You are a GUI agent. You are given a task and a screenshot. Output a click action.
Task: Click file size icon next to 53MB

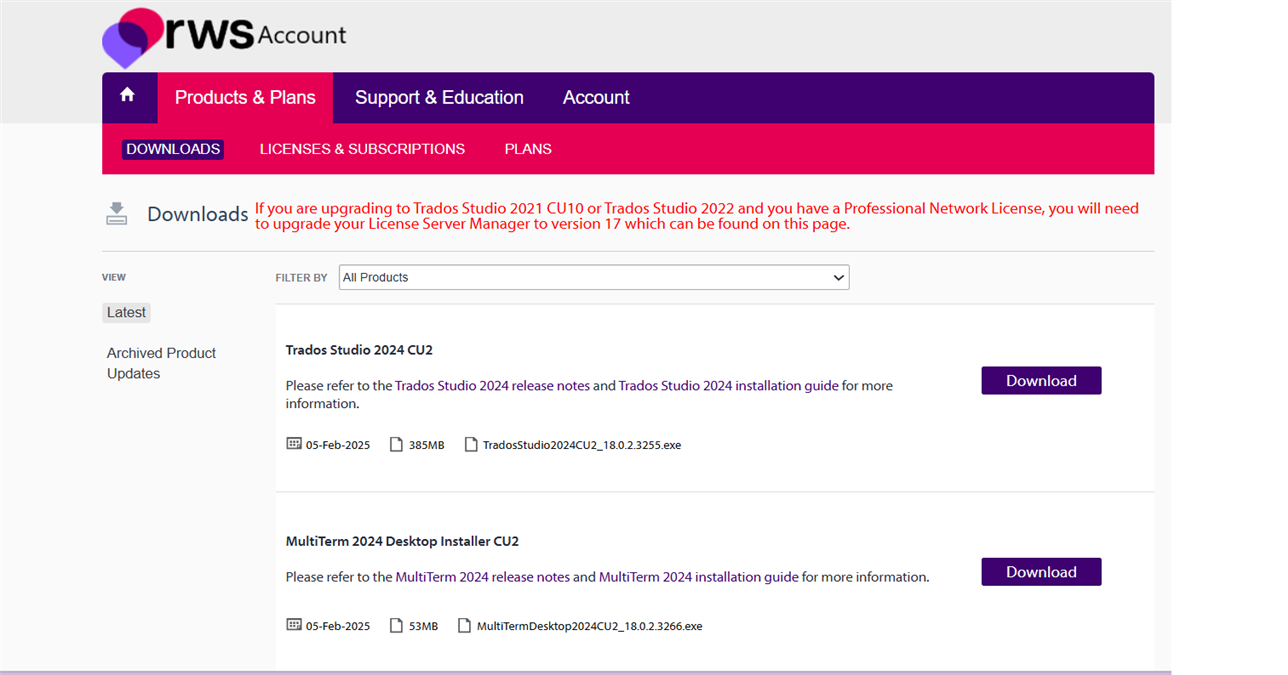pyautogui.click(x=396, y=625)
